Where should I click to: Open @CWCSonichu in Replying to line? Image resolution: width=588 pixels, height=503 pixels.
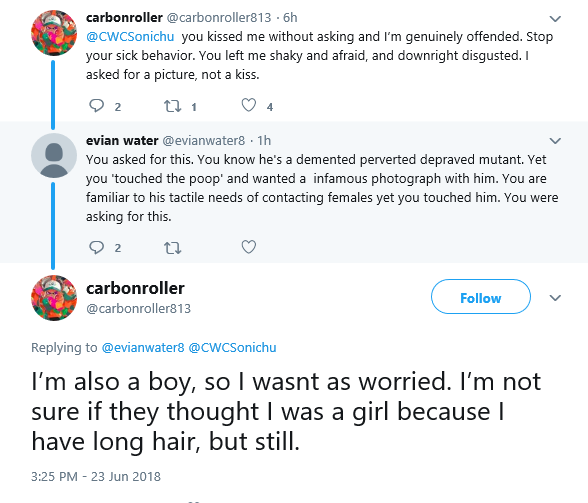[x=232, y=348]
